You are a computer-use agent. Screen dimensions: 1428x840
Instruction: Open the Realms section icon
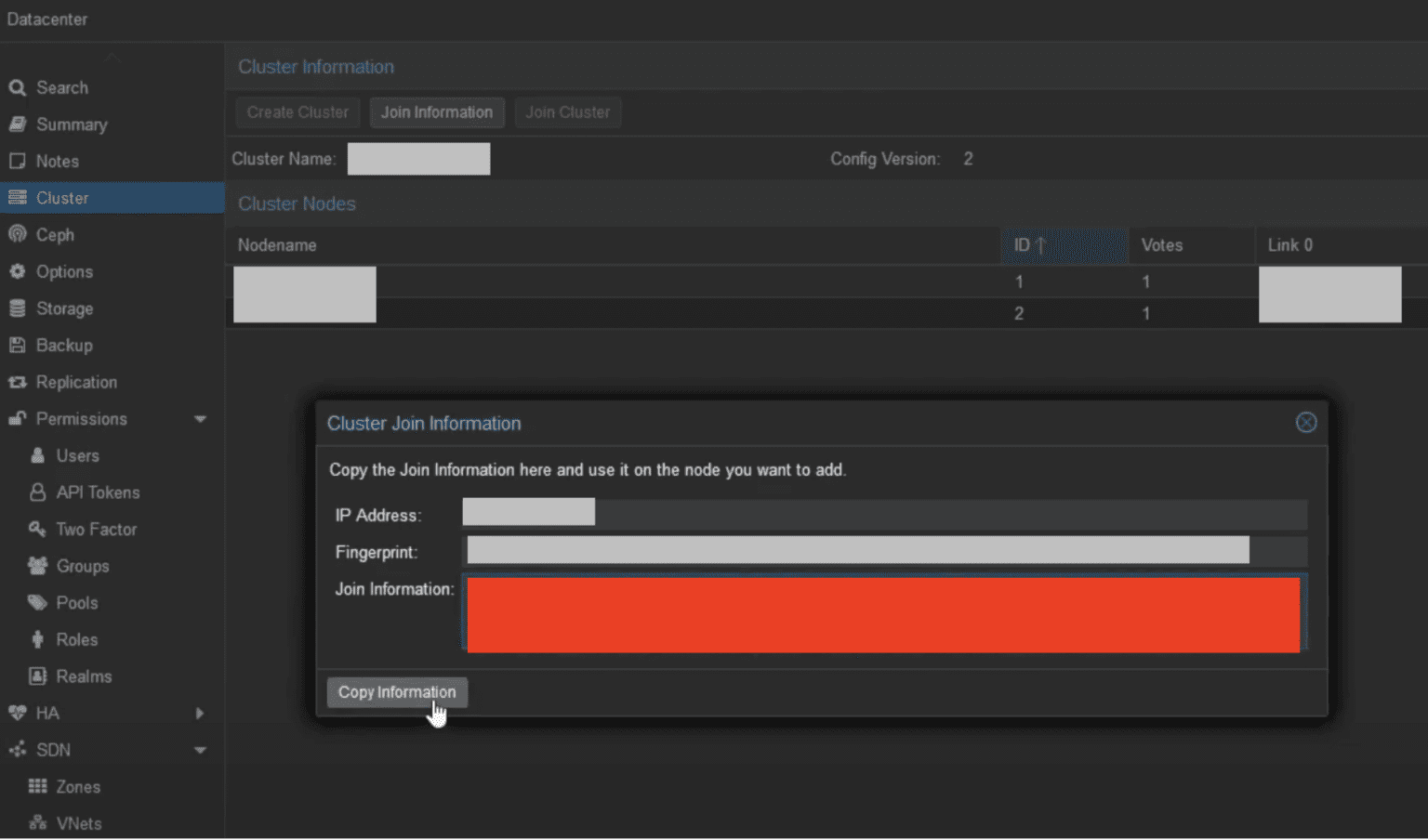[37, 676]
